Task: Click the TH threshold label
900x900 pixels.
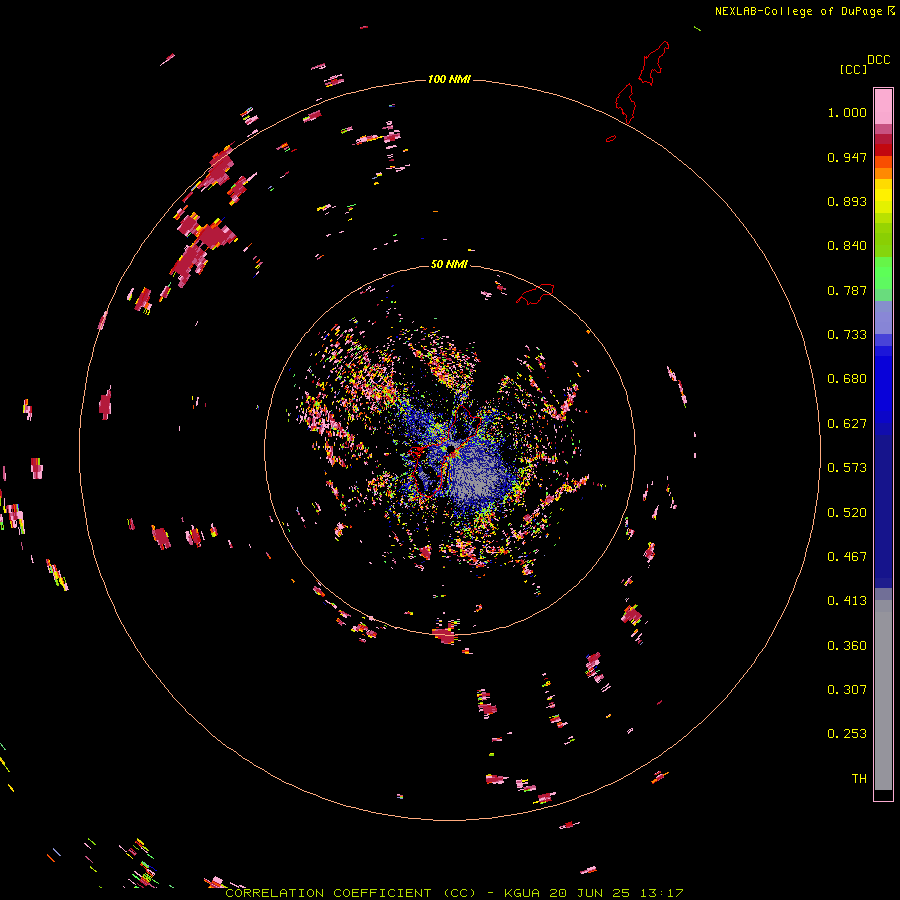Action: (859, 779)
